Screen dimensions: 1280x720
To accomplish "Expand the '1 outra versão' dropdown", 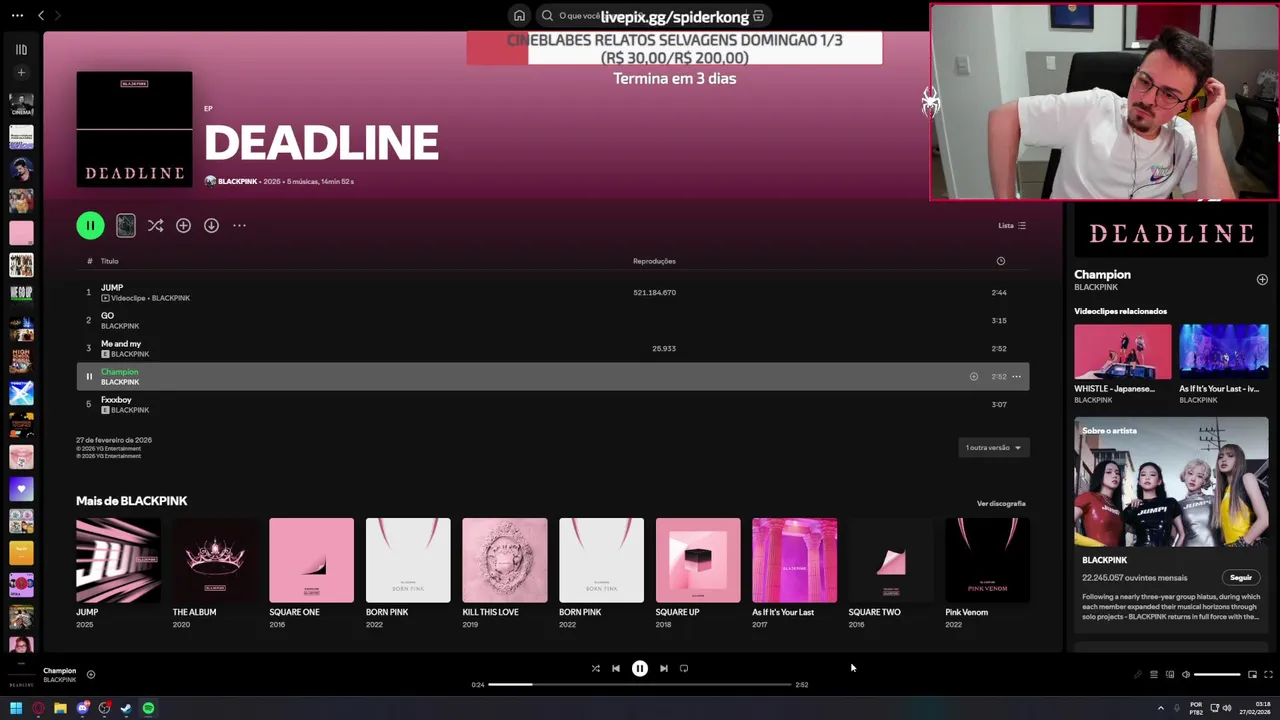I will [993, 448].
